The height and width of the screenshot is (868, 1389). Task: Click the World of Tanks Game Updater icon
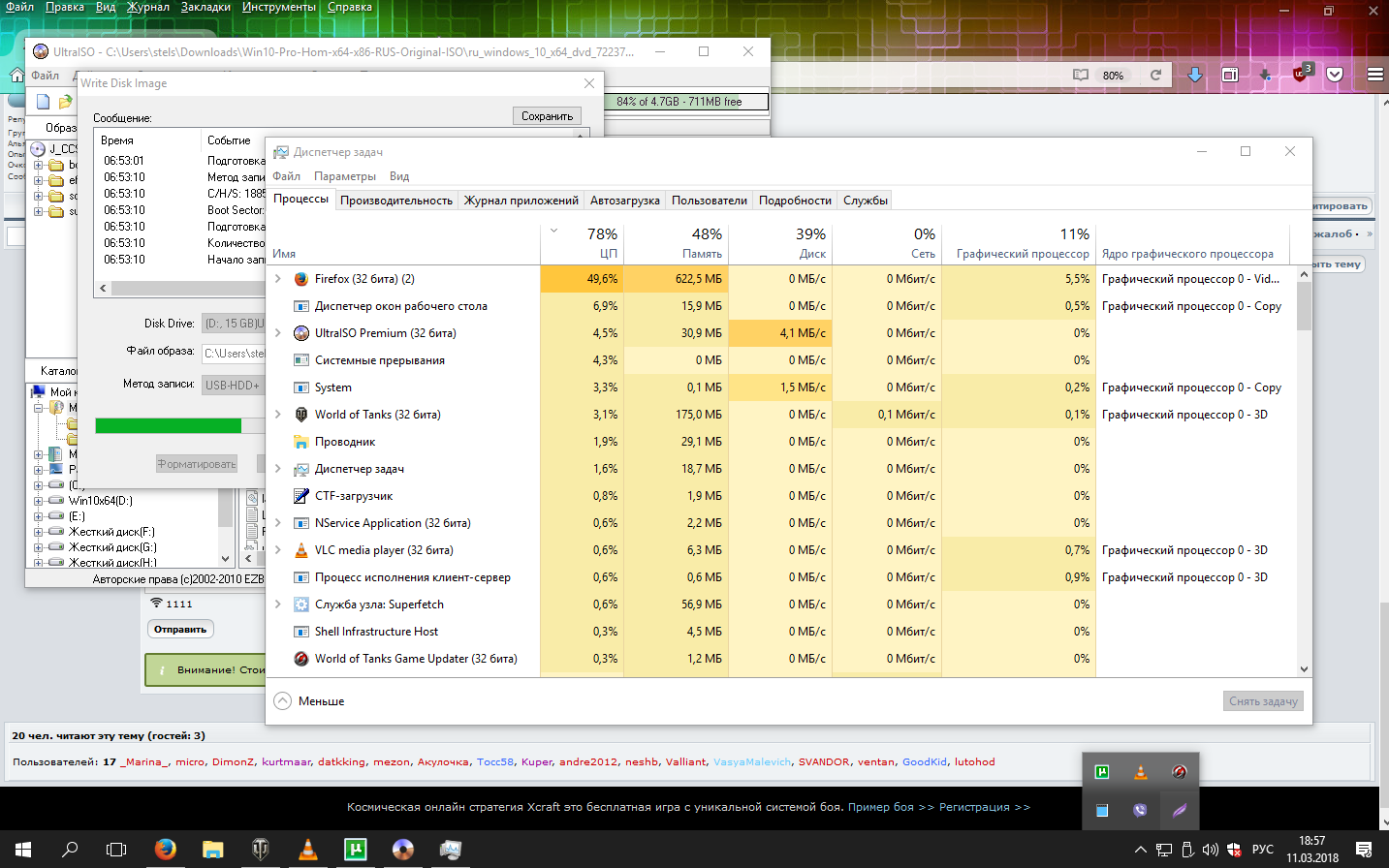pos(301,659)
